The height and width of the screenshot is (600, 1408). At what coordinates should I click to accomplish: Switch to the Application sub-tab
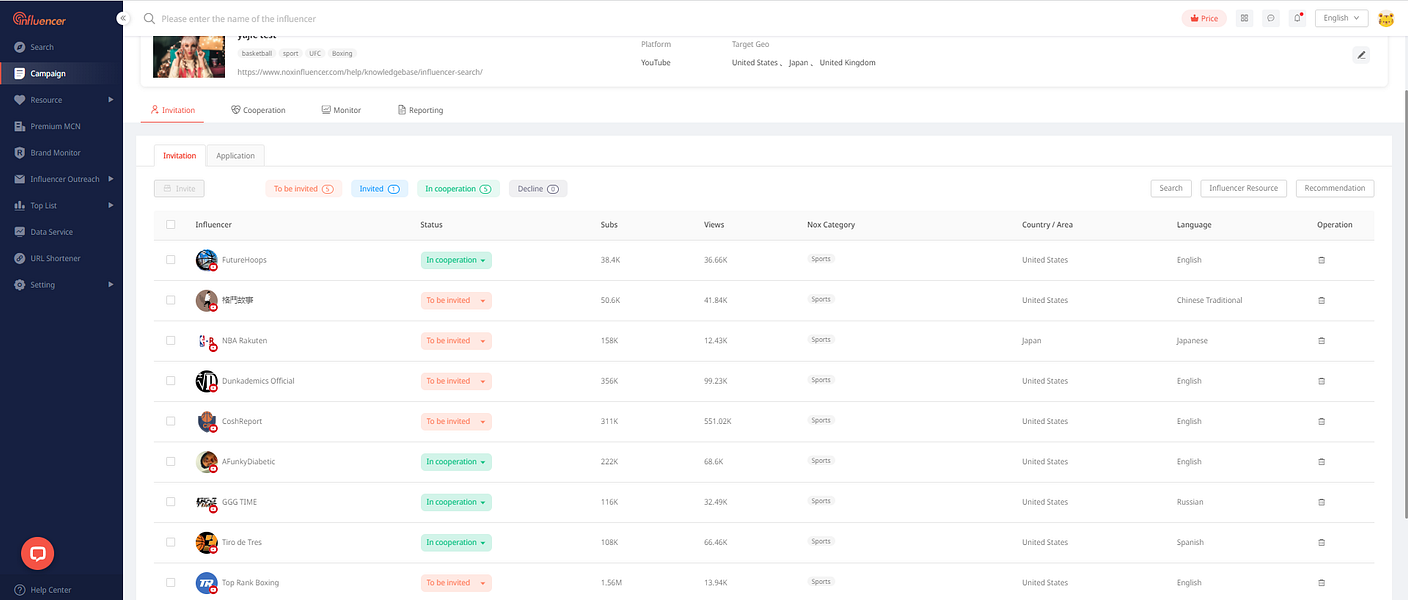click(236, 156)
